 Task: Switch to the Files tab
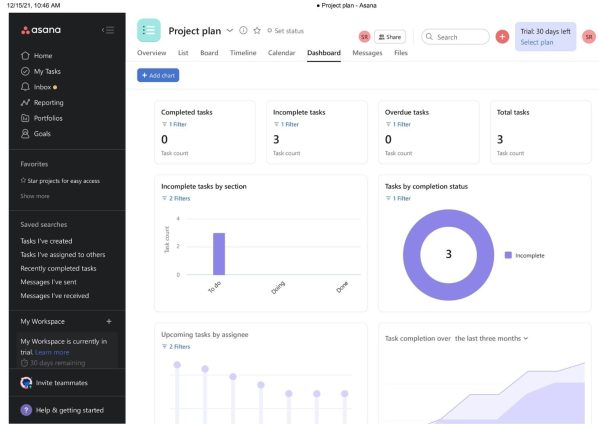[x=401, y=53]
